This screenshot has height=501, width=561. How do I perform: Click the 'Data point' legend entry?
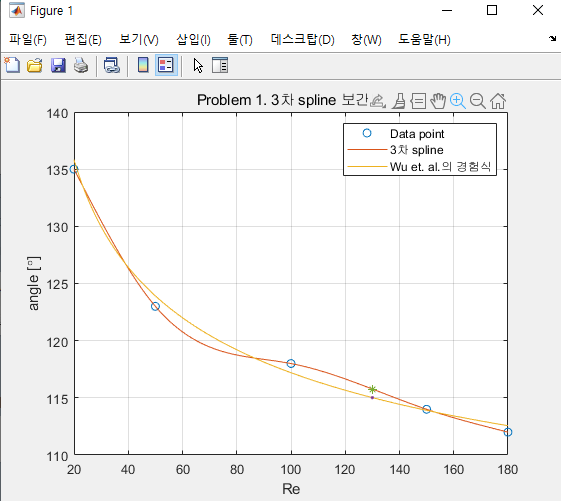[417, 134]
